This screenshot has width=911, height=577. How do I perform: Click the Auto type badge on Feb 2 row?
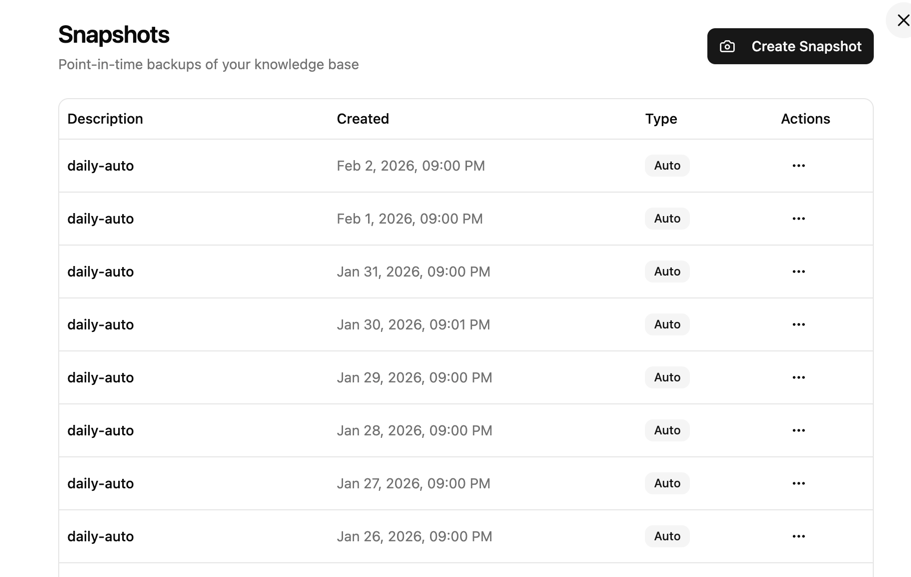pos(667,165)
